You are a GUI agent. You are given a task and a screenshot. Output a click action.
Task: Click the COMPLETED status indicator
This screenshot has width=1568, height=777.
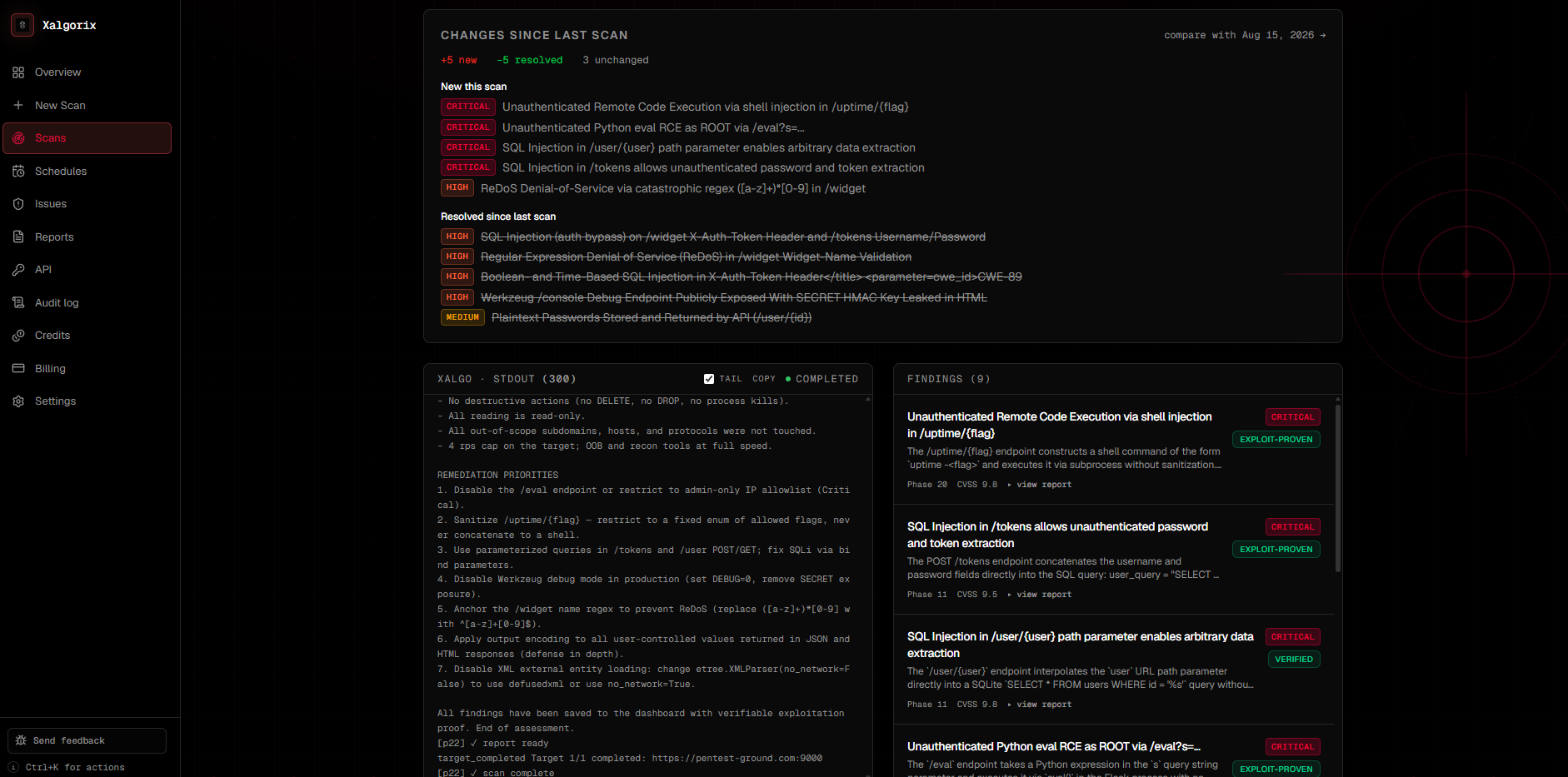821,379
